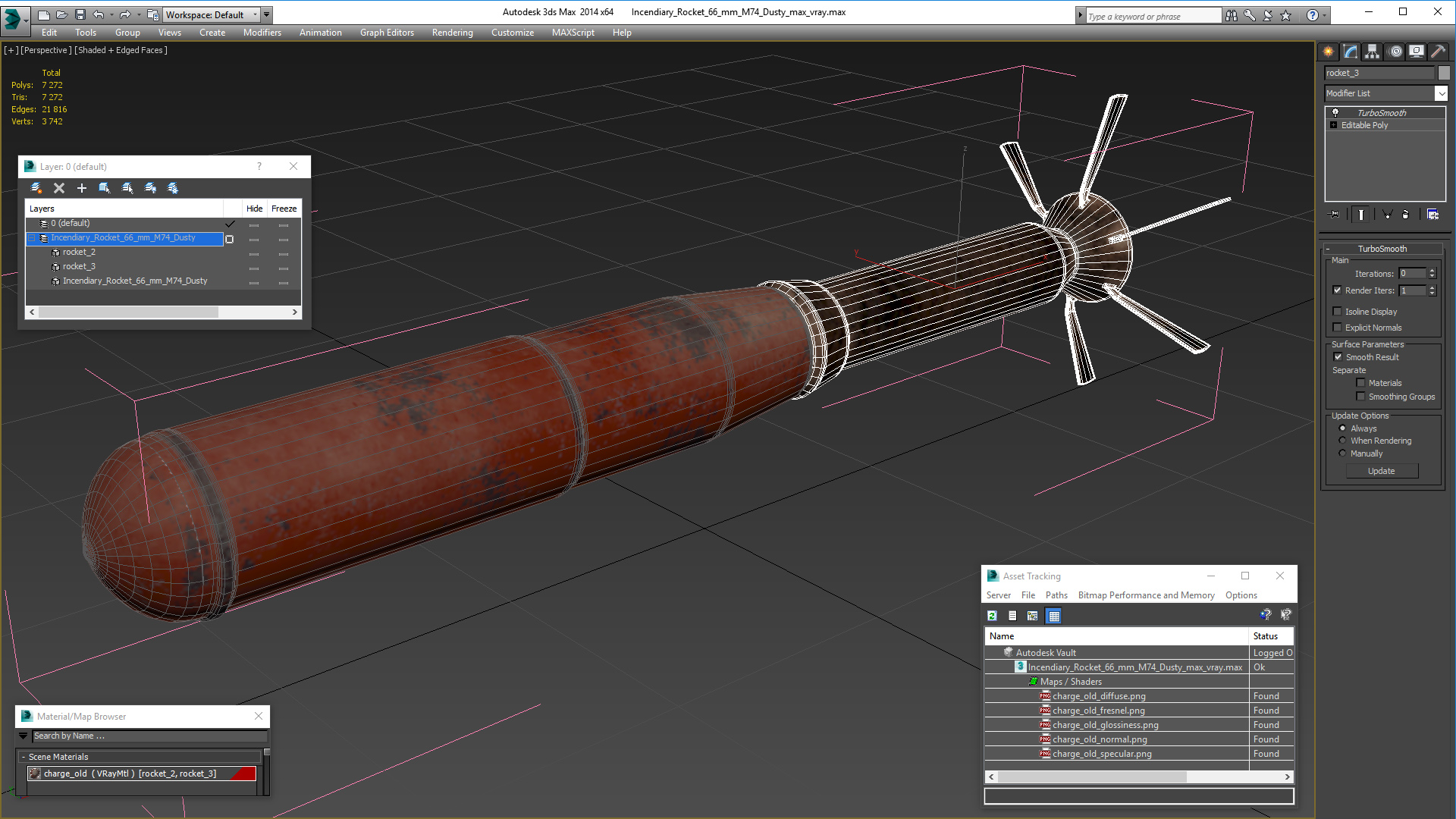
Task: Create a new layer in Layer dialog
Action: [36, 188]
